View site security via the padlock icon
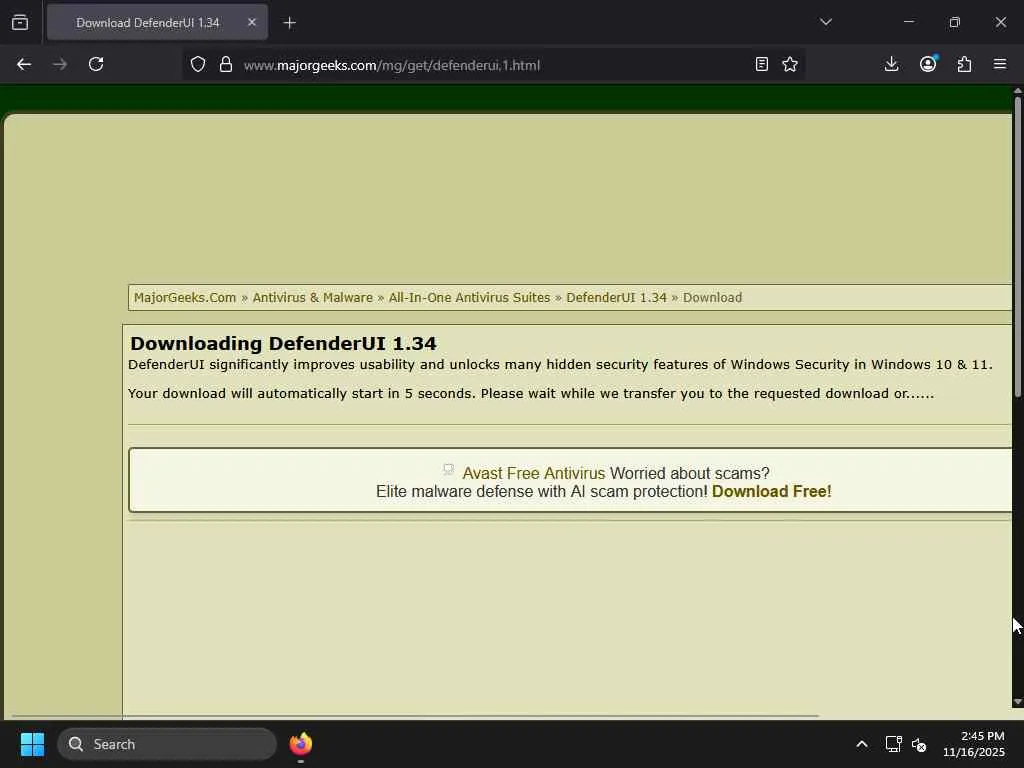The height and width of the screenshot is (768, 1024). (226, 64)
